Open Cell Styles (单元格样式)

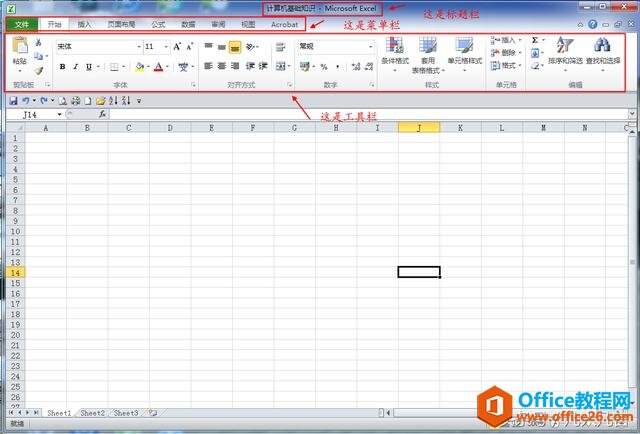pyautogui.click(x=465, y=53)
